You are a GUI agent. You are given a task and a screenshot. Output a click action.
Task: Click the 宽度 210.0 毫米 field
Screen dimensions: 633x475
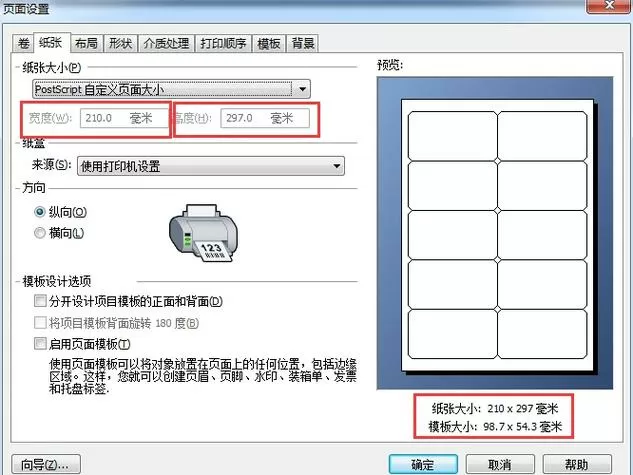tap(124, 118)
